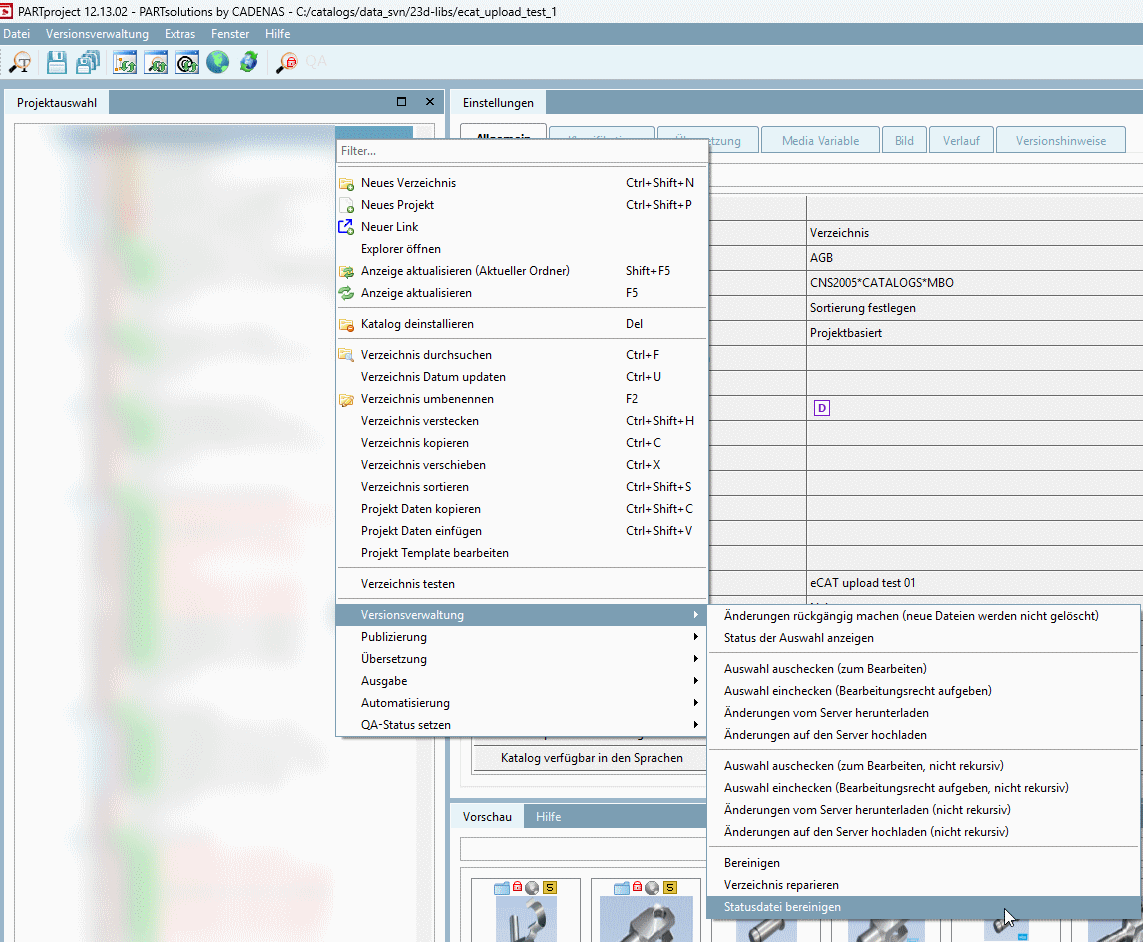Open the second clevis part preview thumbnail
This screenshot has width=1143, height=942.
646,919
